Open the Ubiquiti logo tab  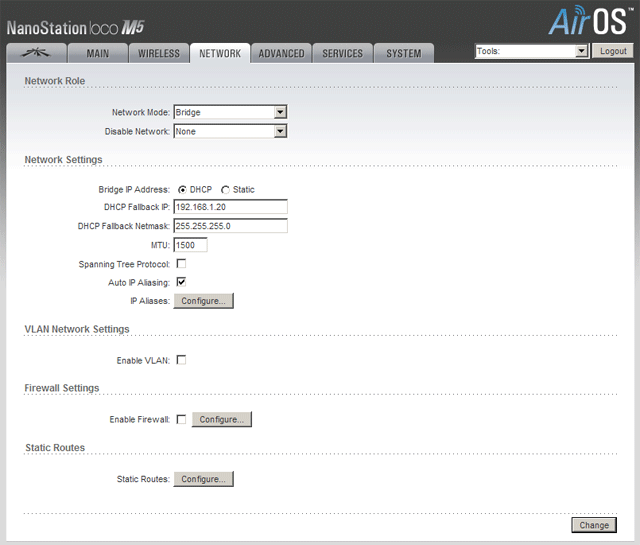36,53
